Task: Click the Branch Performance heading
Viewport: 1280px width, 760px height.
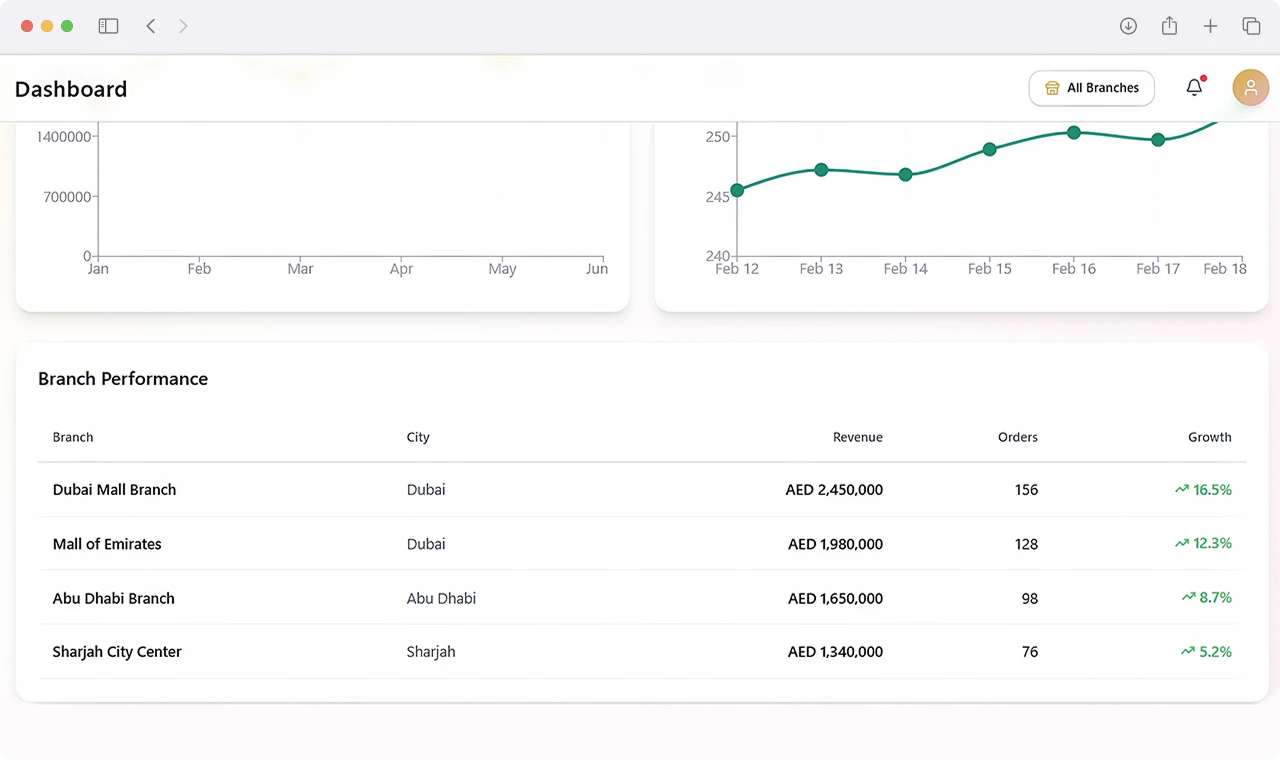Action: click(123, 379)
